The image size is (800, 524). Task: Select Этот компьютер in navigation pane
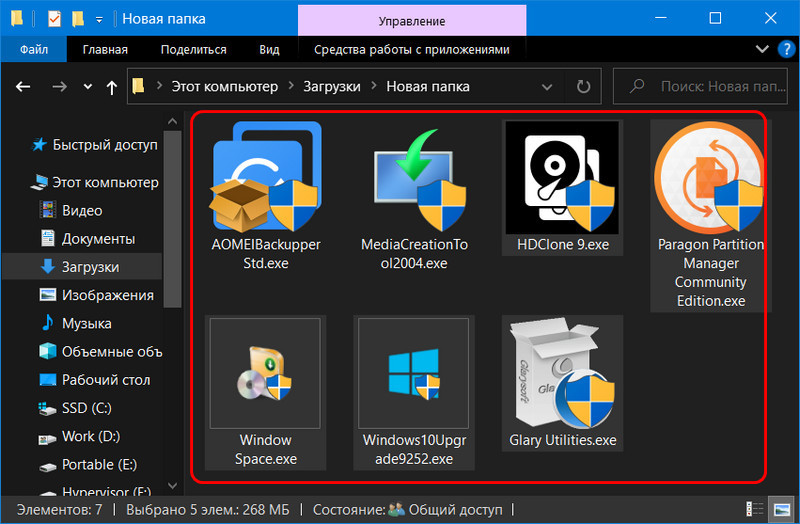(95, 182)
